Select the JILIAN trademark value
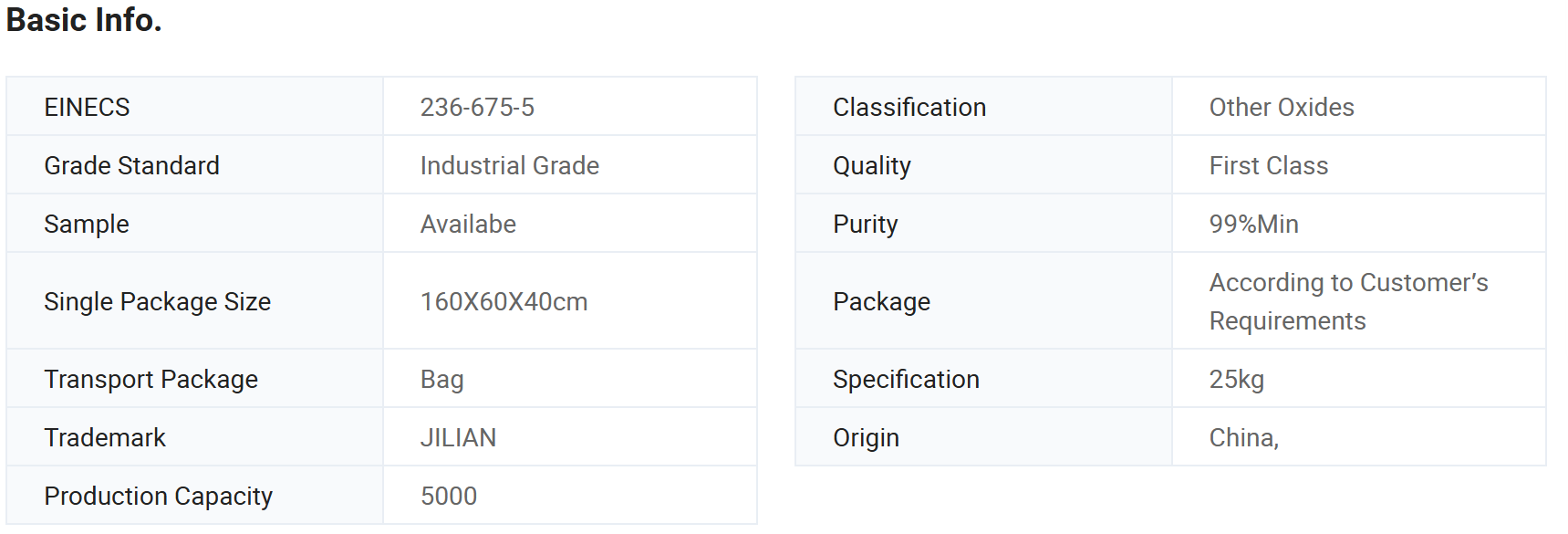 [x=458, y=438]
